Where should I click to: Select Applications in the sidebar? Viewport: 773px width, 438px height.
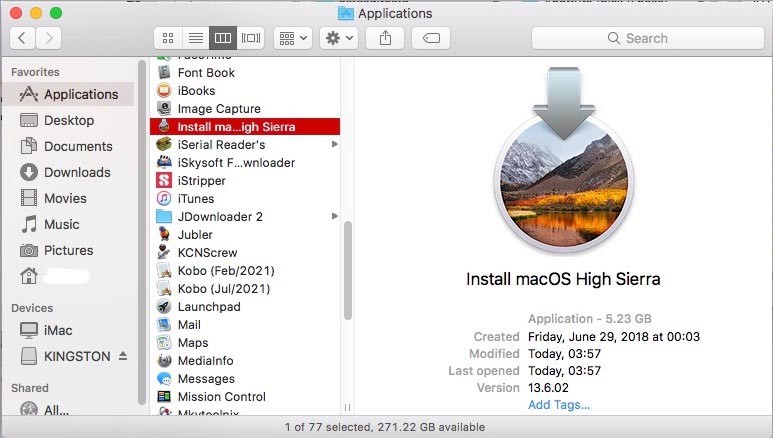point(69,94)
